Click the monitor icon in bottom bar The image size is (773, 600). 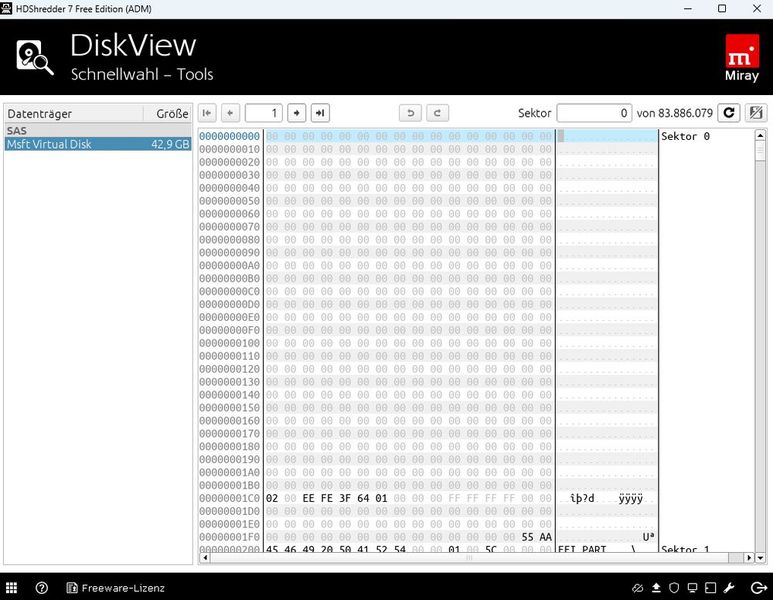[x=693, y=588]
